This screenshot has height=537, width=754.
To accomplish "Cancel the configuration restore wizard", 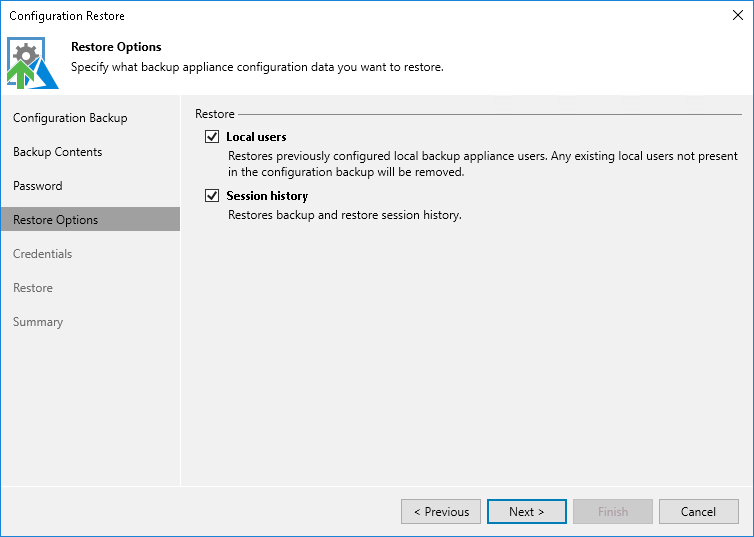I will click(x=698, y=512).
